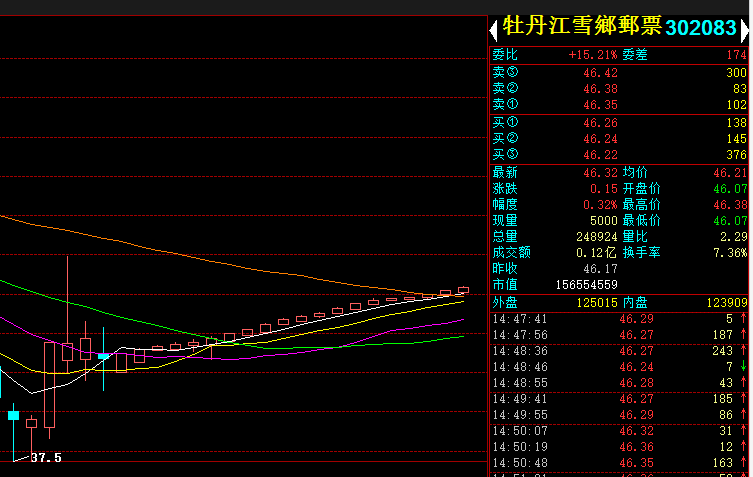
Task: Click the 涨跌 value 0.15
Action: pyautogui.click(x=604, y=189)
